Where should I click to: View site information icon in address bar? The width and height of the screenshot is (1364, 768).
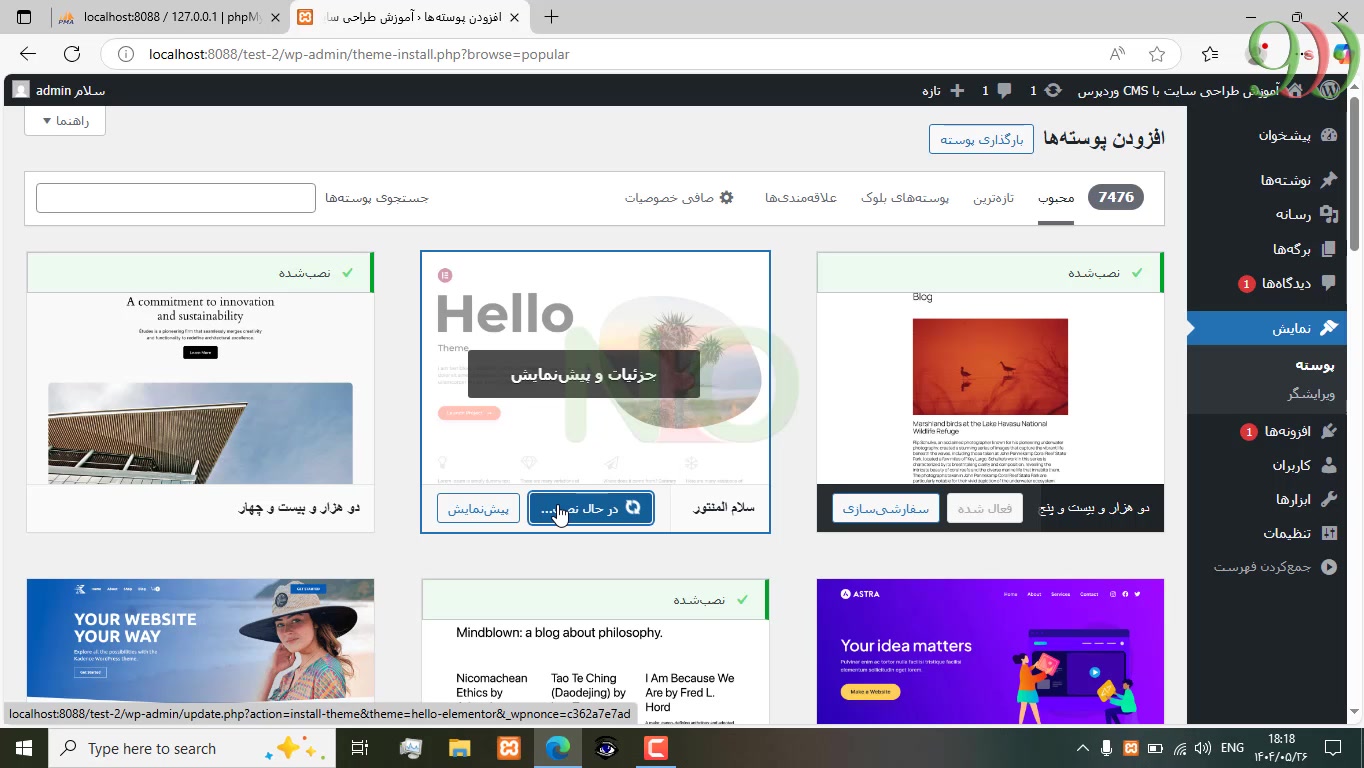(126, 54)
